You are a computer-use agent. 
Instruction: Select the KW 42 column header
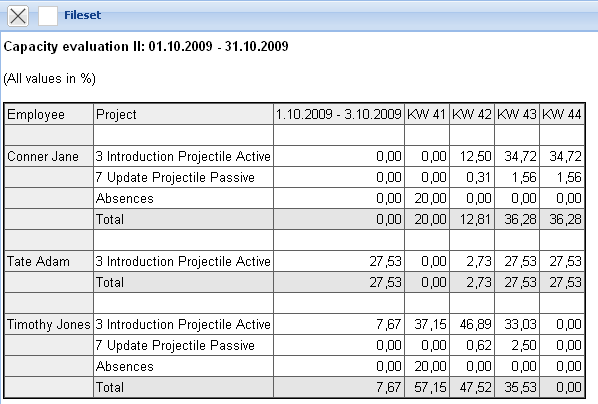point(472,114)
